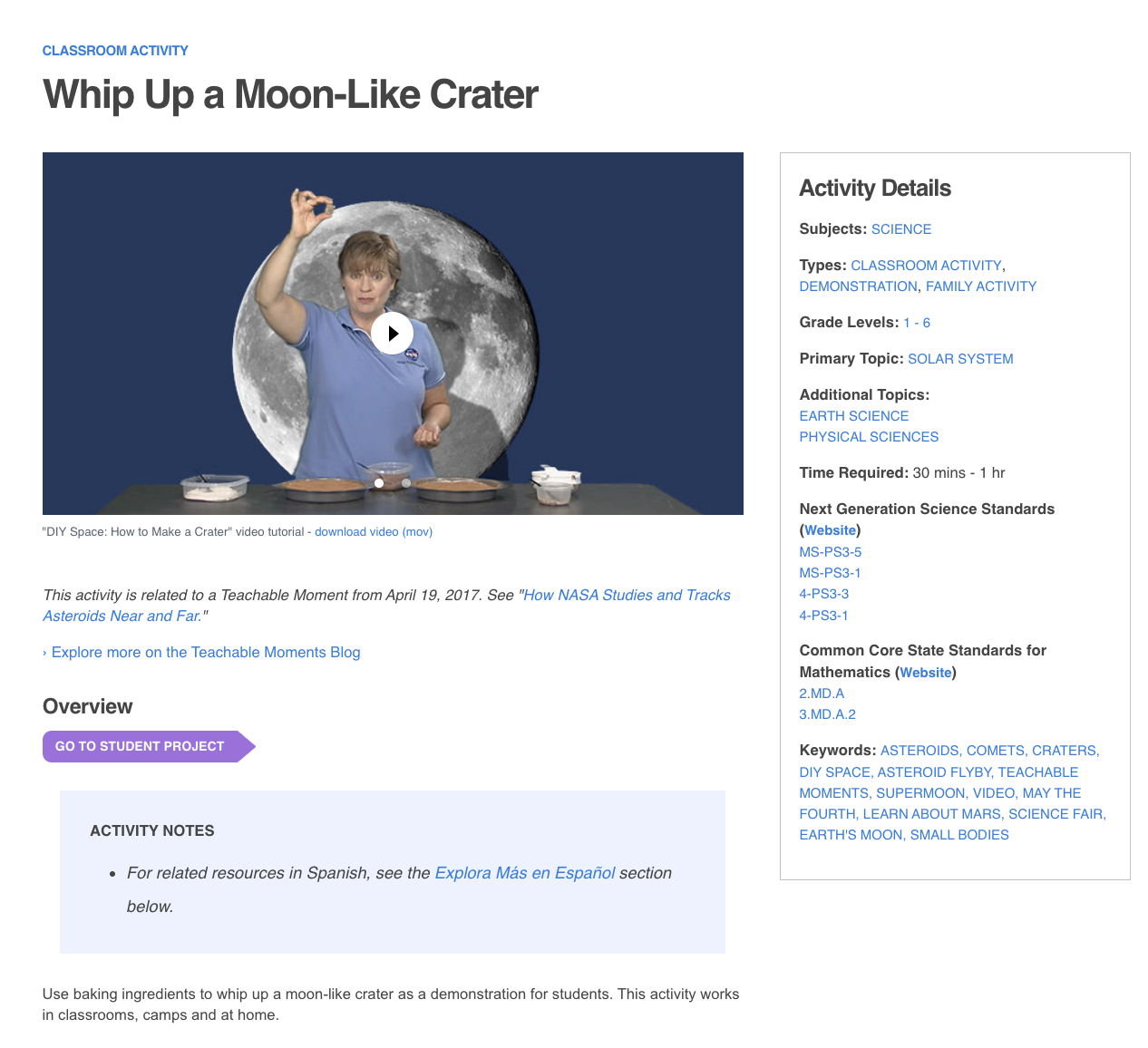Image resolution: width=1148 pixels, height=1048 pixels.
Task: Open the grade levels 1 - 6 link
Action: [x=916, y=323]
